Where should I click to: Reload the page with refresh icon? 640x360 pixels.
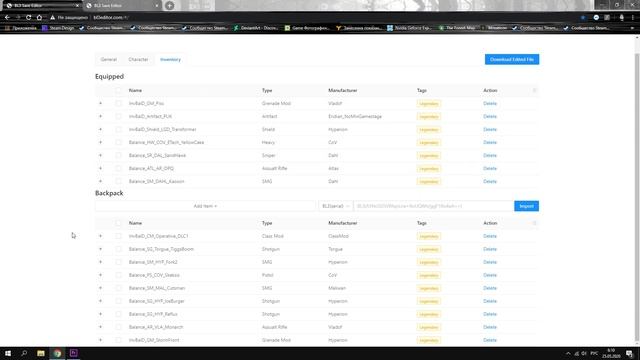click(x=29, y=18)
